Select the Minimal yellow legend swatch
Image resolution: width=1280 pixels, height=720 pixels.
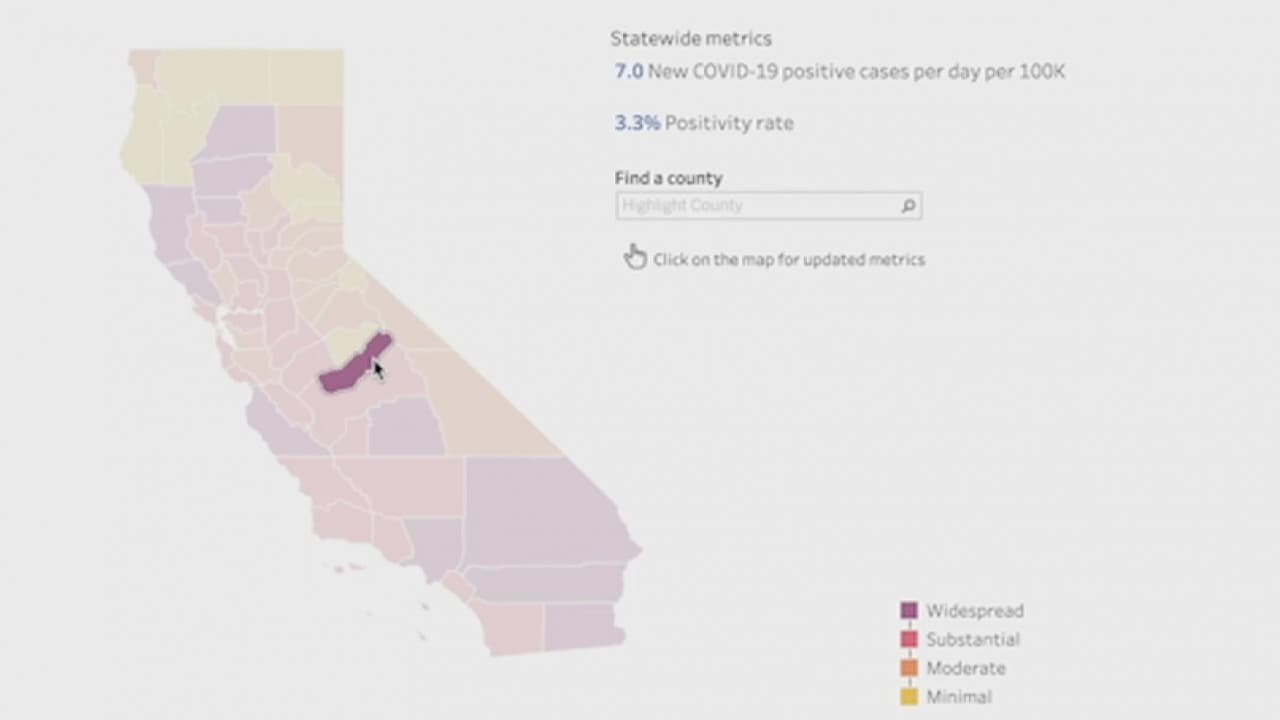[x=909, y=697]
